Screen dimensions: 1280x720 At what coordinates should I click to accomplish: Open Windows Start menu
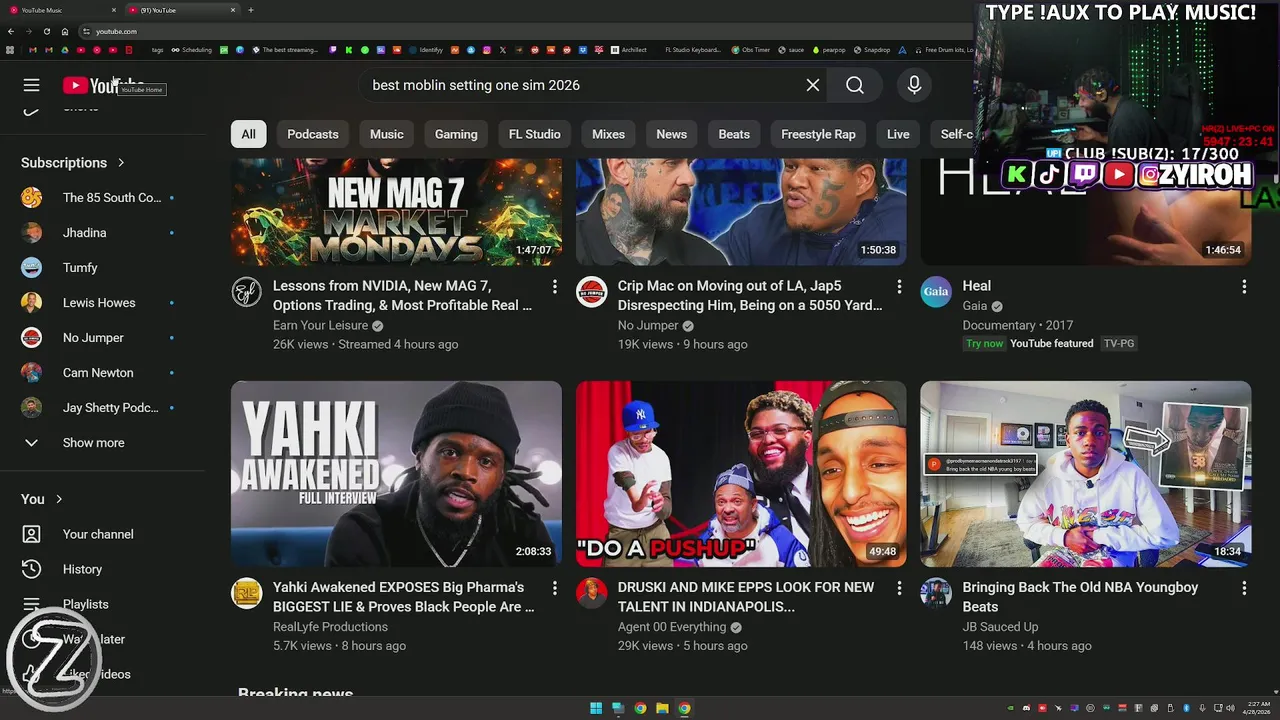[596, 708]
